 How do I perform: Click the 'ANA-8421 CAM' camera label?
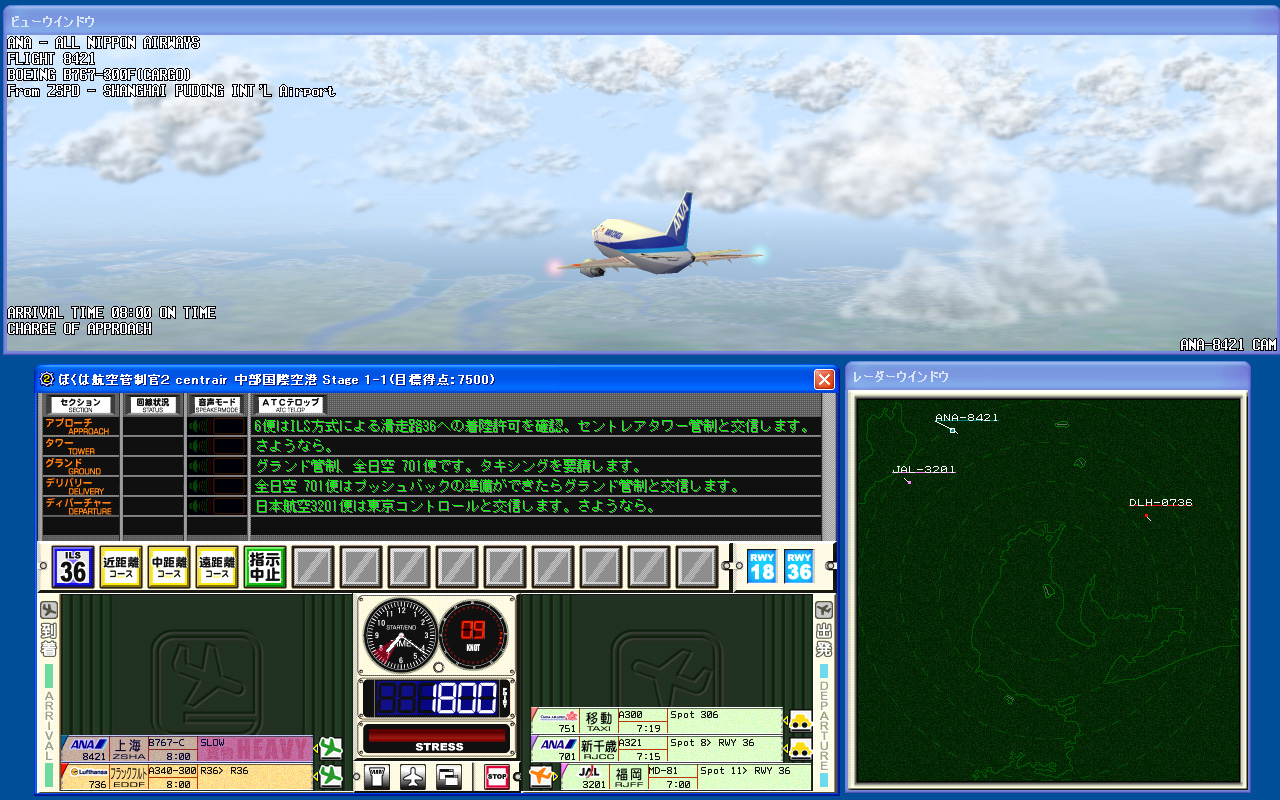click(x=1228, y=345)
